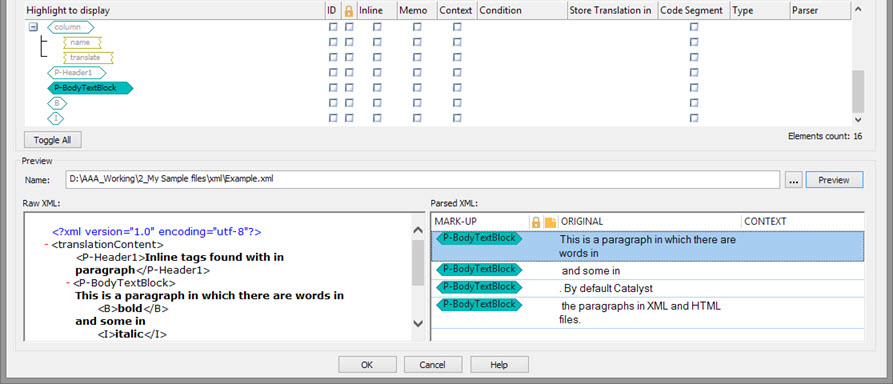Sort by Highlight to display header
The image size is (893, 384).
tap(174, 10)
